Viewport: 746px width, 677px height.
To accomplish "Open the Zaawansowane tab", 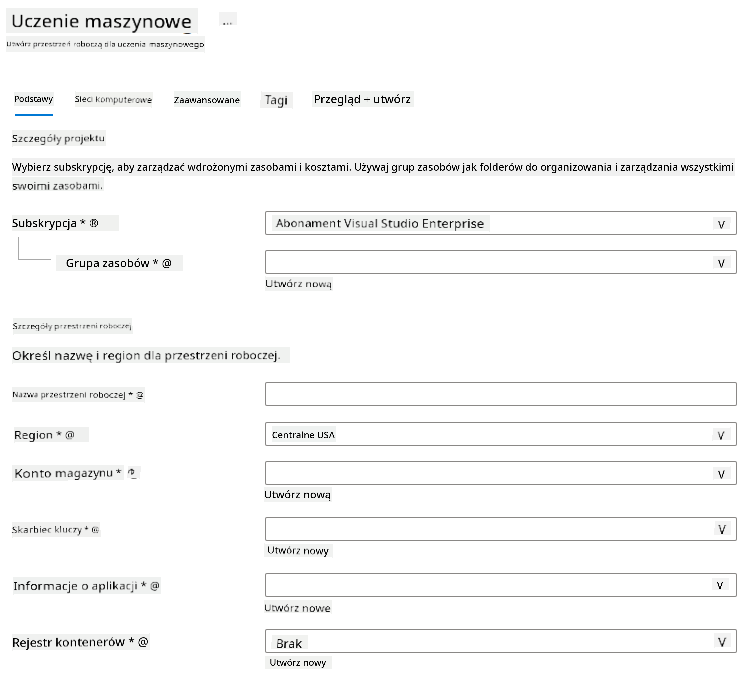I will (206, 99).
